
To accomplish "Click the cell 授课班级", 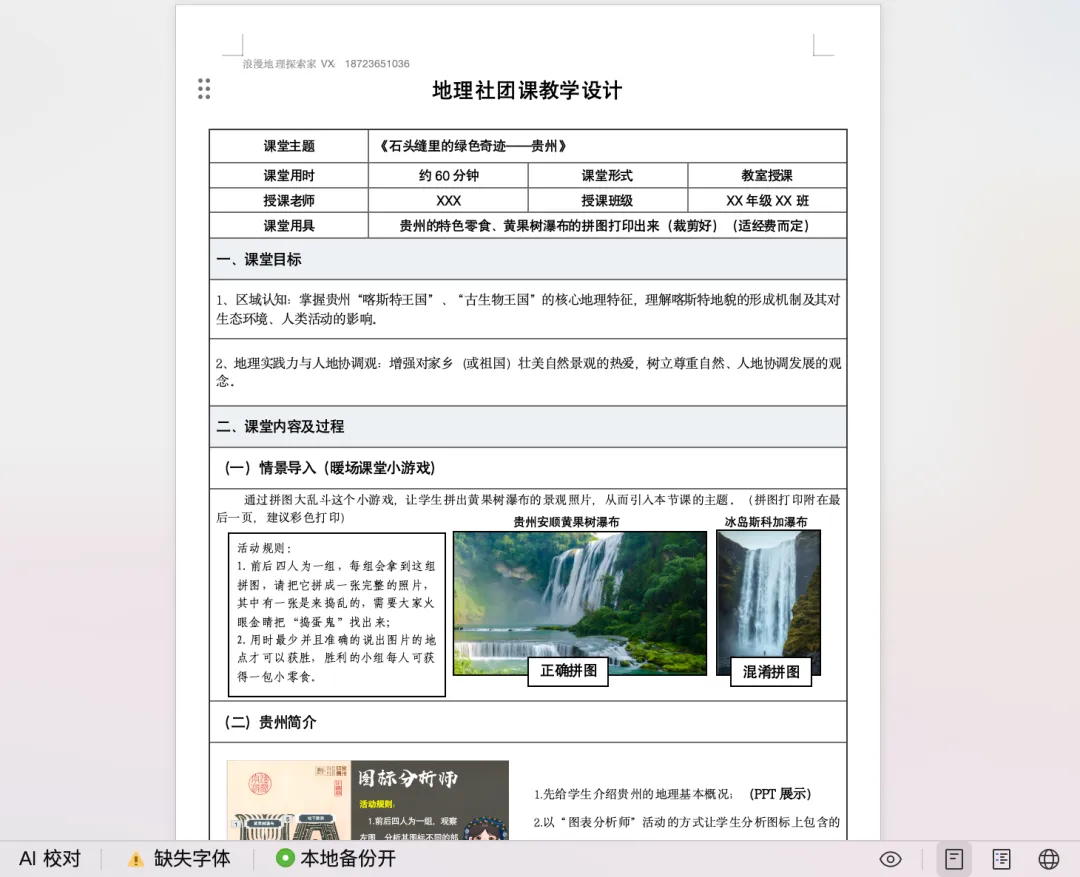I will [608, 200].
